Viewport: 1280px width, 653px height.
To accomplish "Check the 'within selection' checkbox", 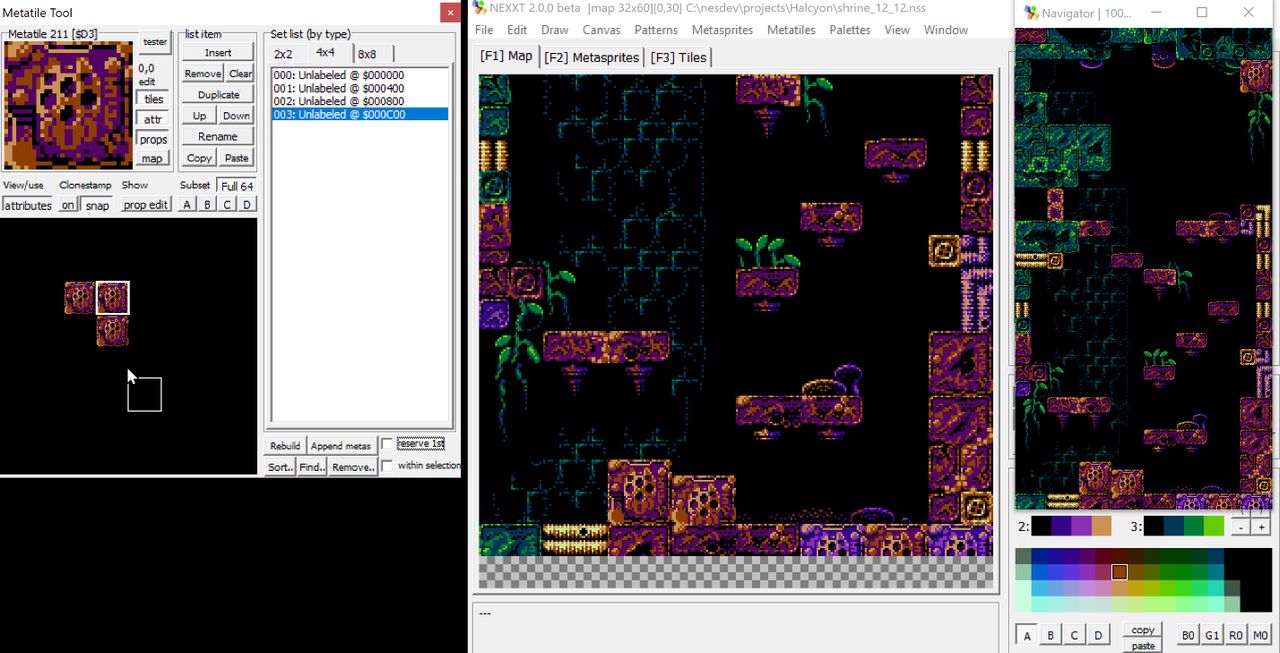I will [387, 466].
